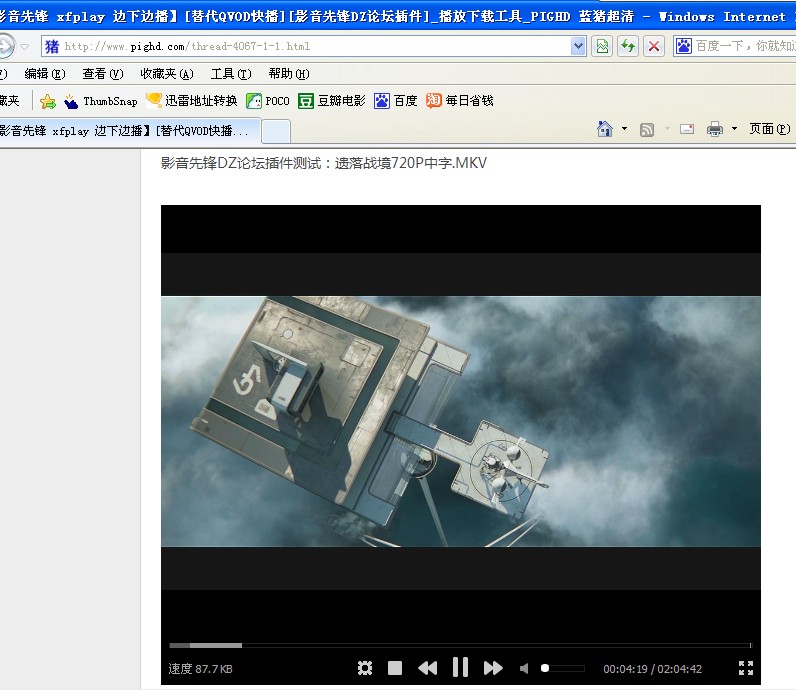Click the RSS feeds icon

[x=647, y=129]
